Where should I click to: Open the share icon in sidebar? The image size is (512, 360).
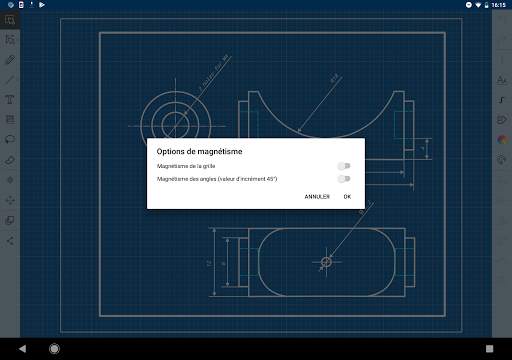pyautogui.click(x=10, y=241)
